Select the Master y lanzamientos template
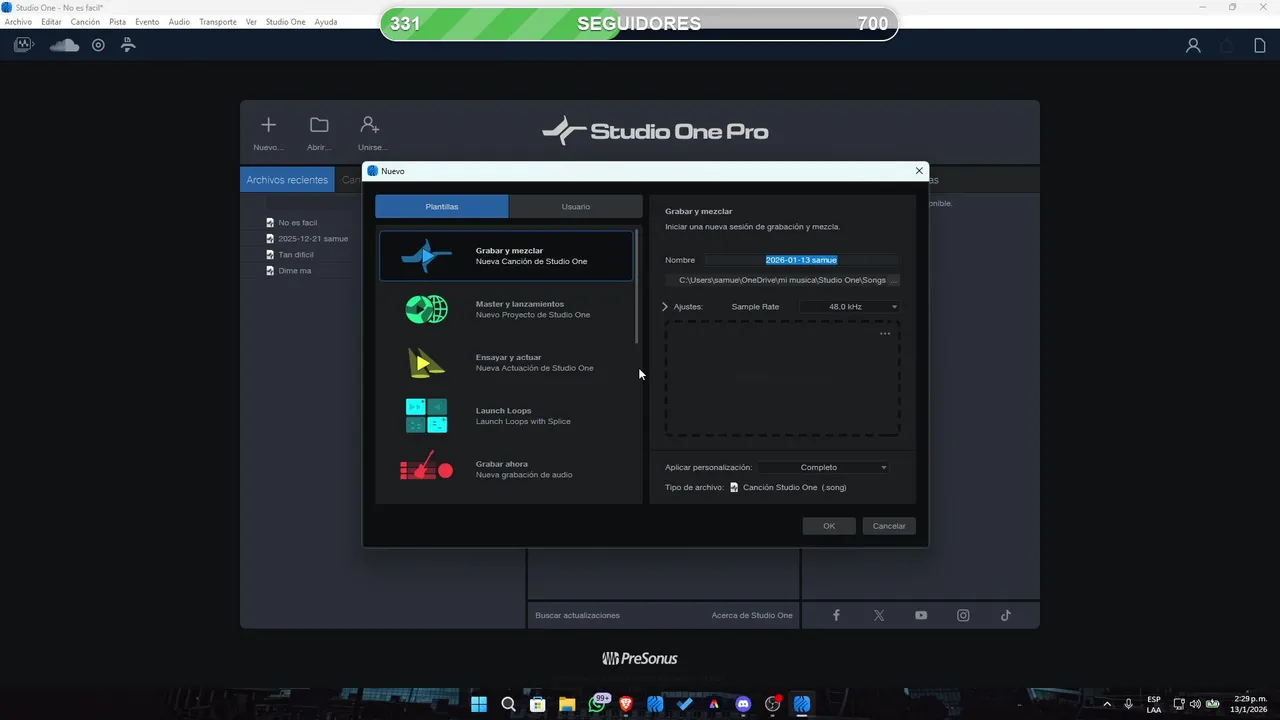1280x720 pixels. [506, 309]
